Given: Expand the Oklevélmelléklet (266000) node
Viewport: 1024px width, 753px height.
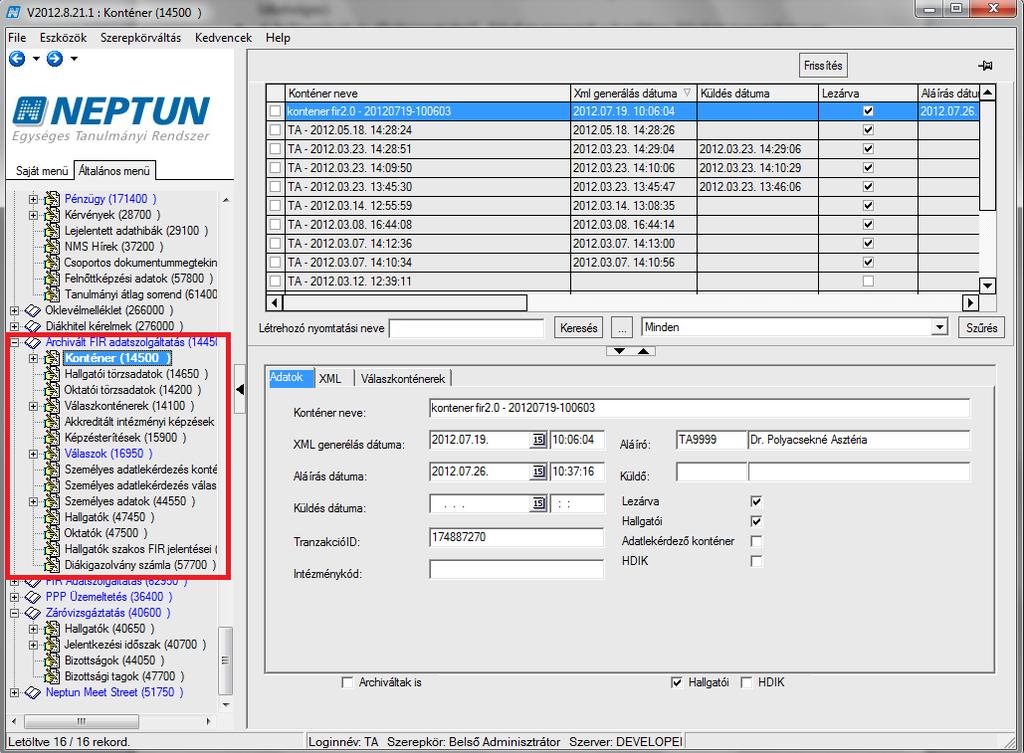Looking at the screenshot, I should (14, 310).
